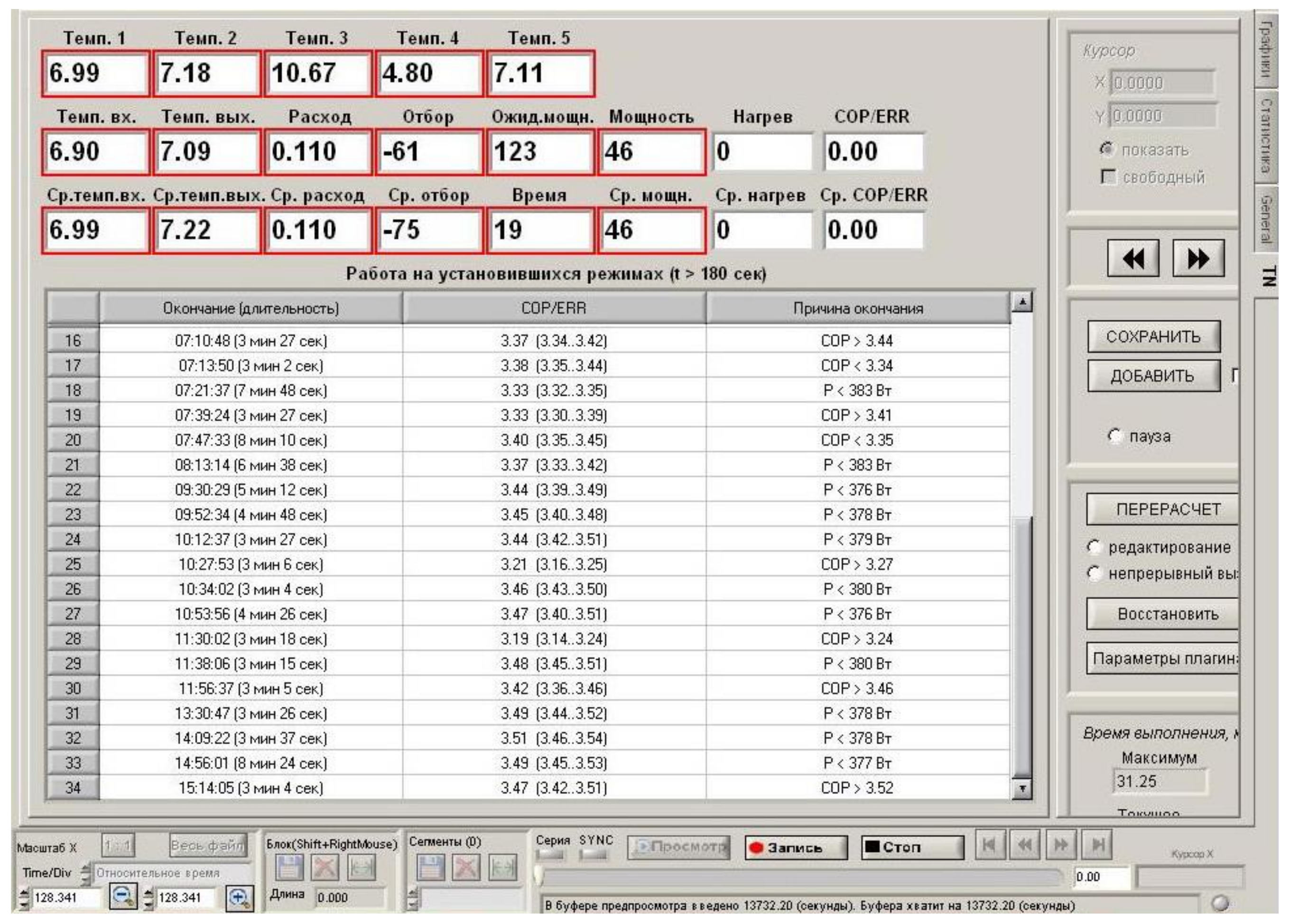Toggle the Серия indicator switch

coord(550,855)
